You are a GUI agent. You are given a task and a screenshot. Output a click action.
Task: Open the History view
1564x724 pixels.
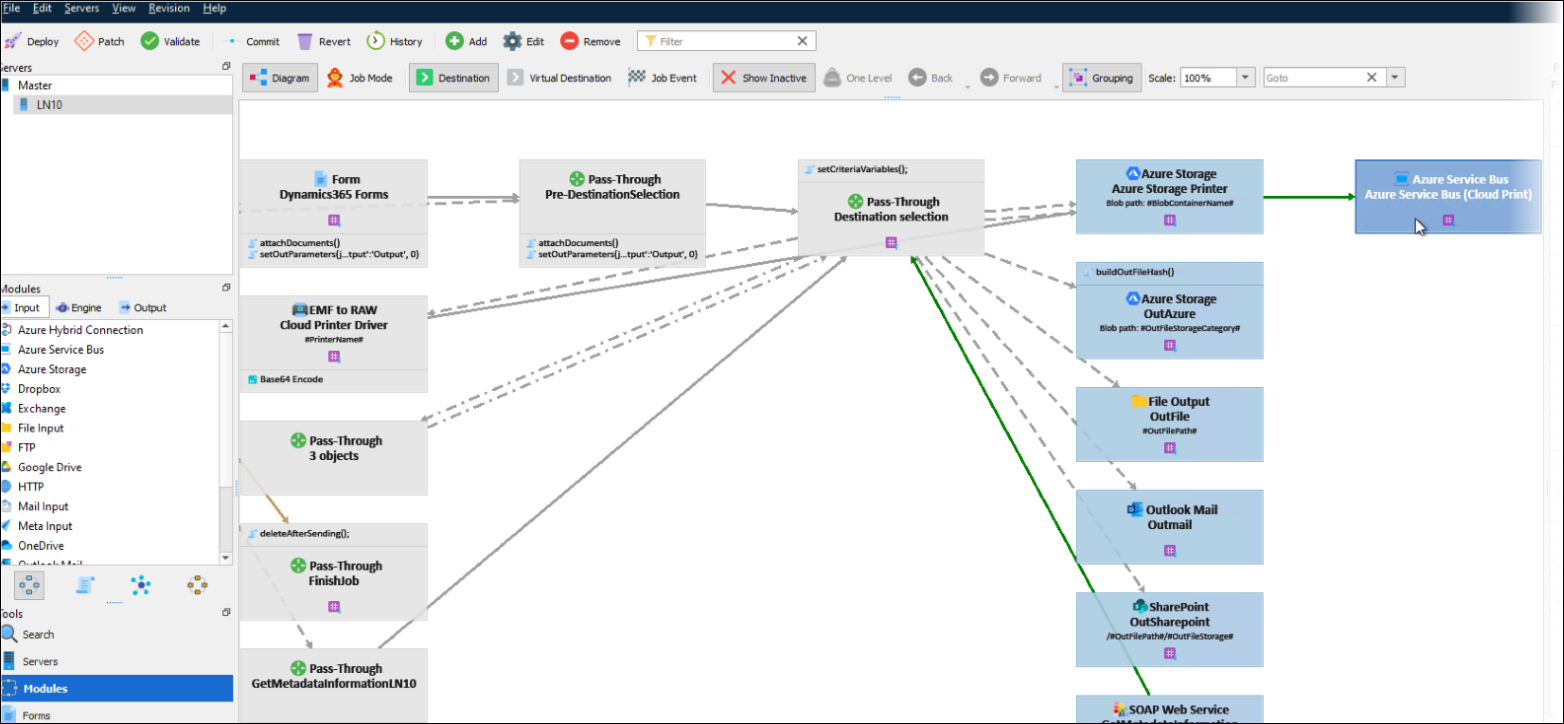pyautogui.click(x=395, y=41)
